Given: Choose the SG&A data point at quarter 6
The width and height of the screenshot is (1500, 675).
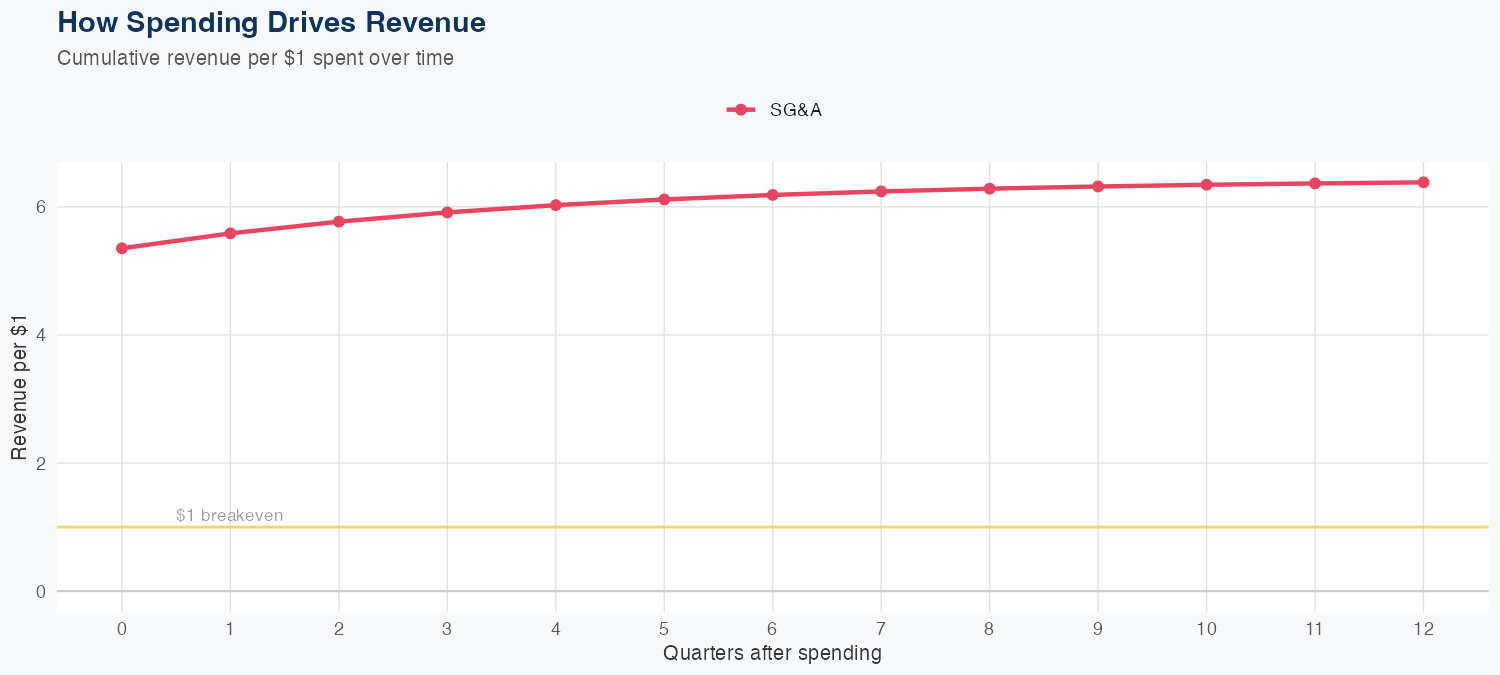Looking at the screenshot, I should click(x=773, y=195).
